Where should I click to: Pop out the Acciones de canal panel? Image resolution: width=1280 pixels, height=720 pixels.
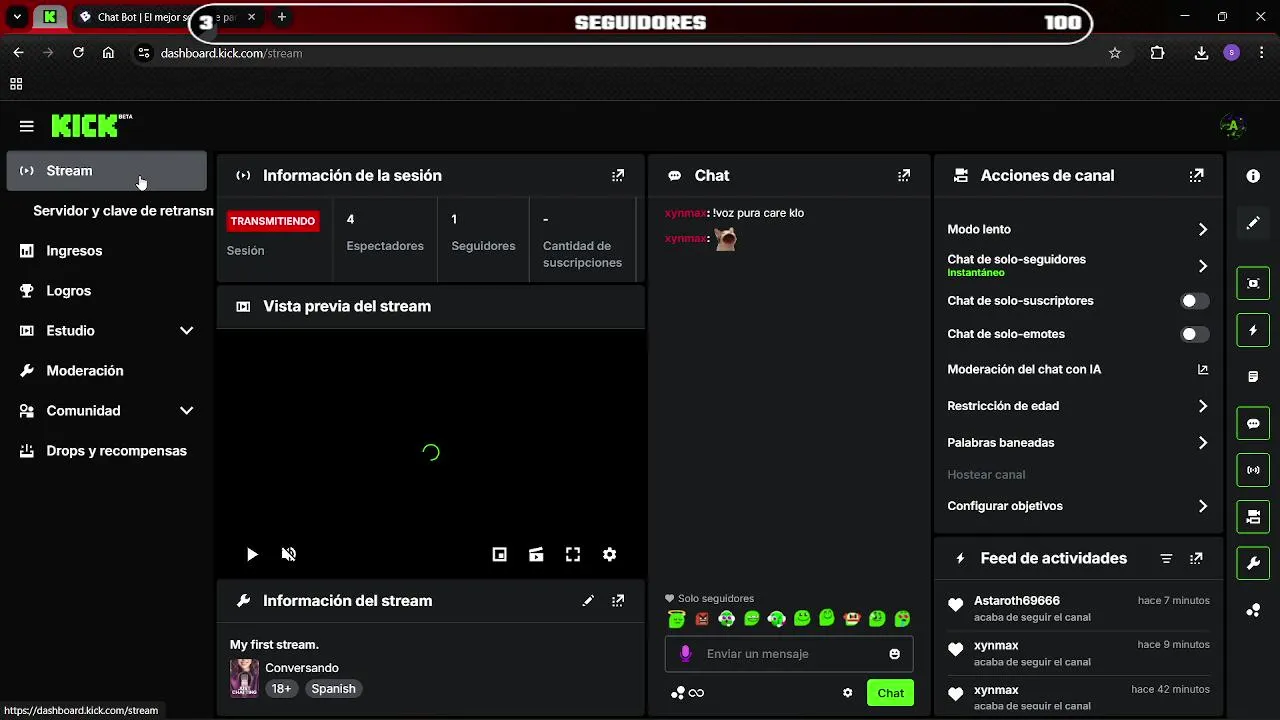[x=1196, y=175]
